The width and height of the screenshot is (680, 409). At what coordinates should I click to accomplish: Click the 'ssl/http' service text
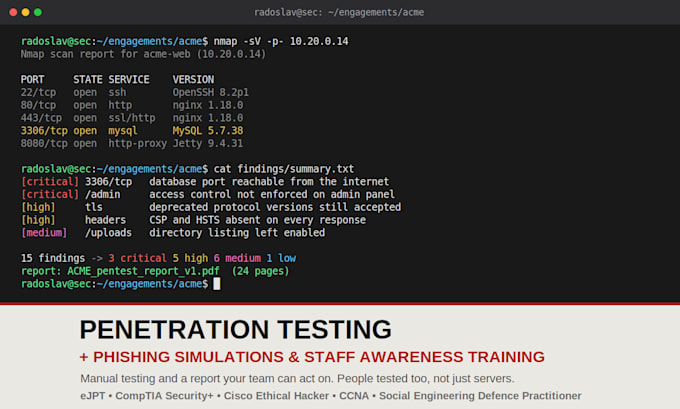132,118
